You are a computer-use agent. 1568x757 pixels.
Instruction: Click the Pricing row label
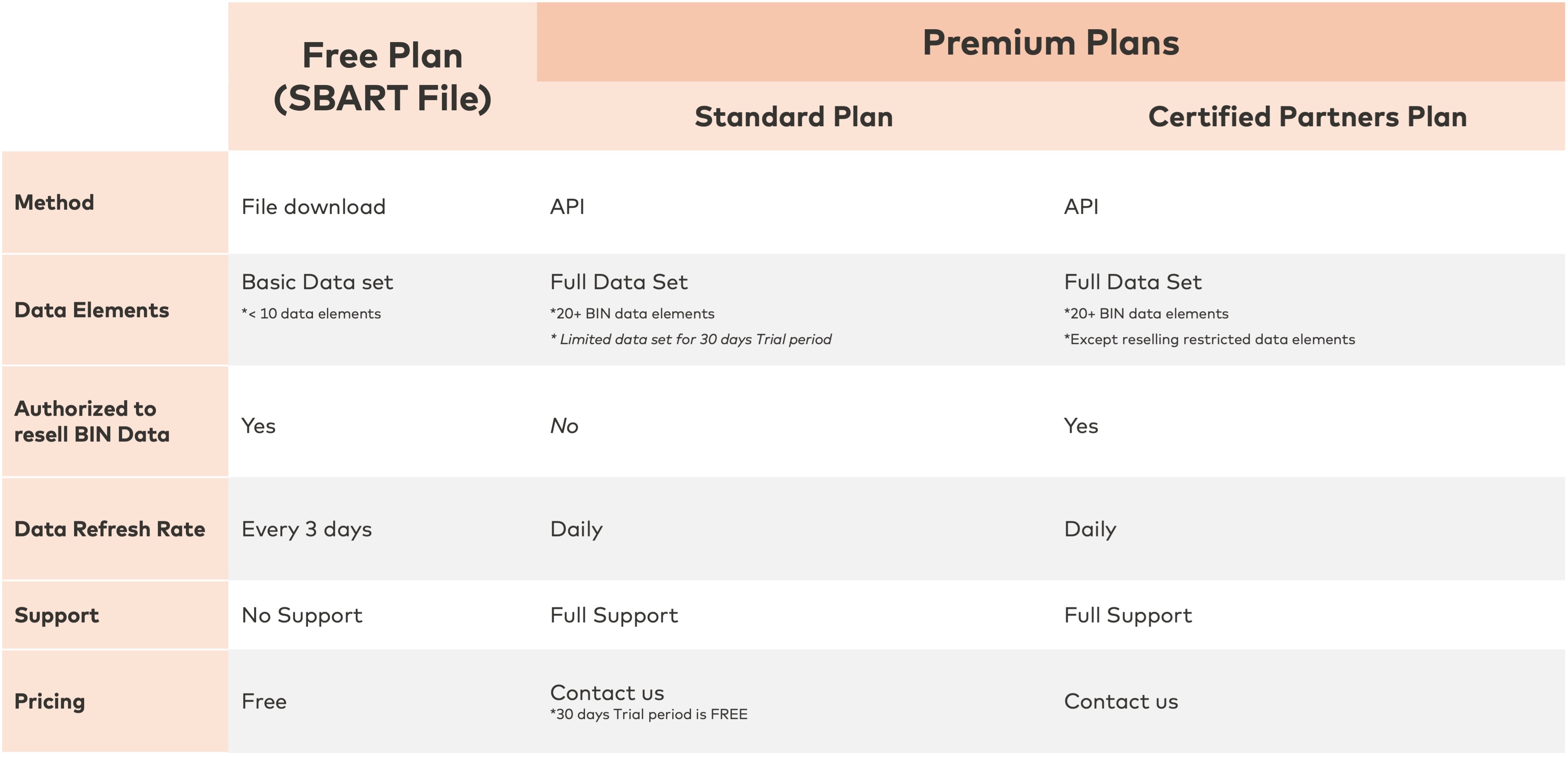click(50, 702)
